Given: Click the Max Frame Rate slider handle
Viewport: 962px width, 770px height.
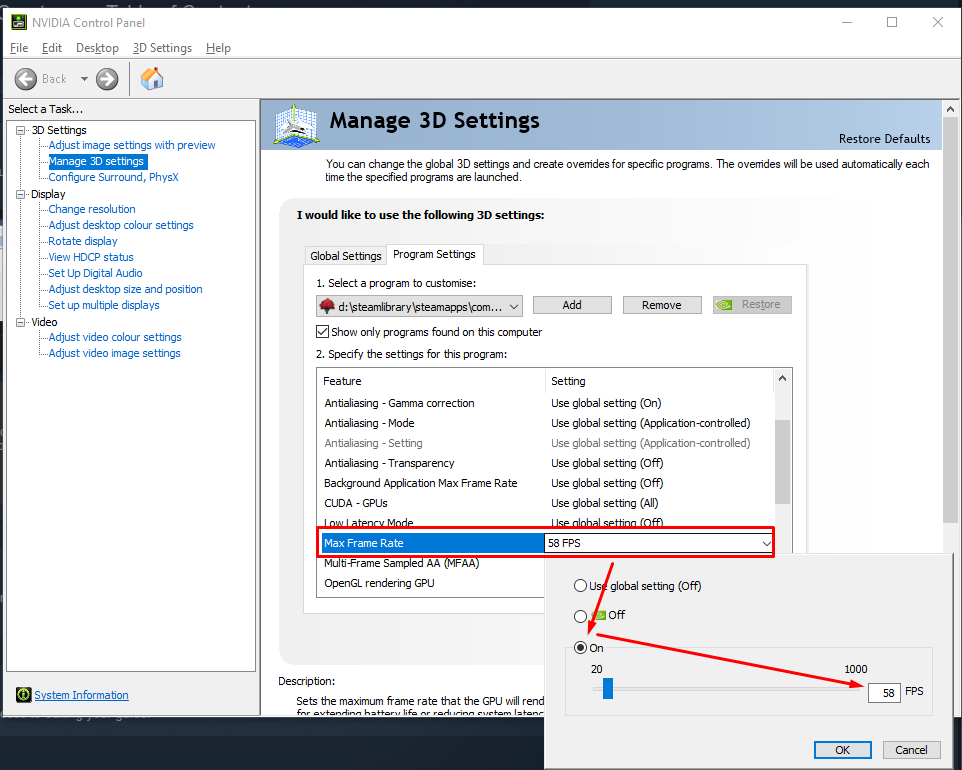Looking at the screenshot, I should 607,689.
